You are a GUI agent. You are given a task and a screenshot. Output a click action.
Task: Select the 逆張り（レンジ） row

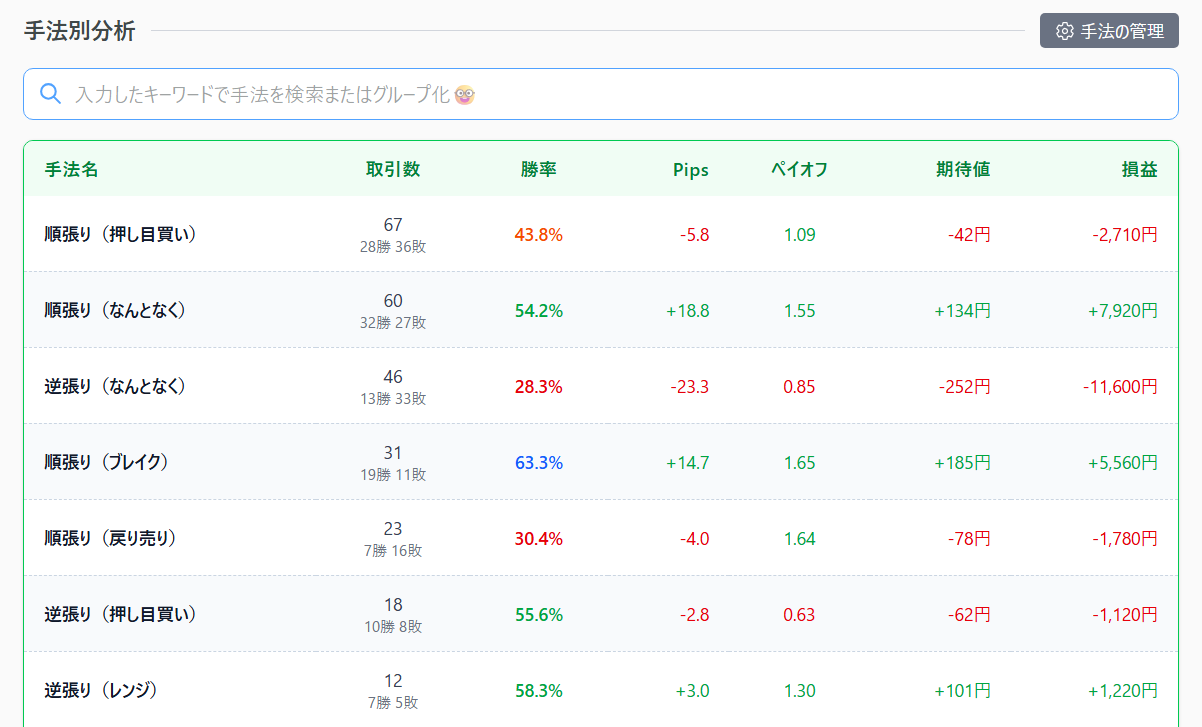point(102,690)
